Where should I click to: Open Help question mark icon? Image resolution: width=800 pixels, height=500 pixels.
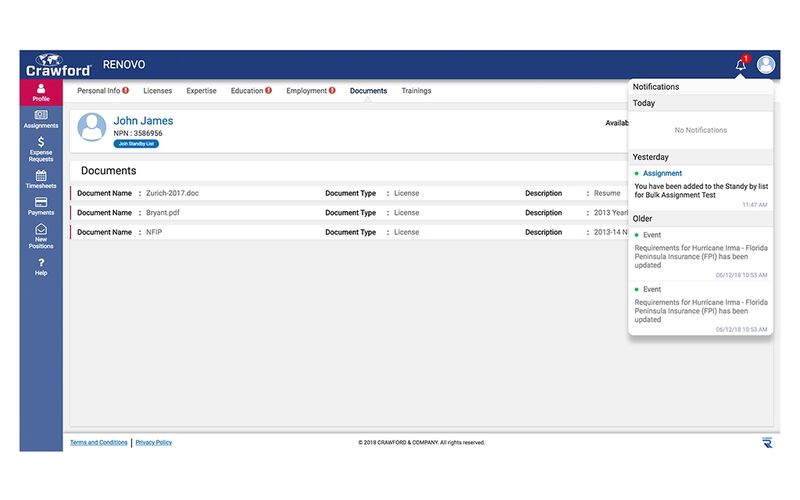point(40,266)
